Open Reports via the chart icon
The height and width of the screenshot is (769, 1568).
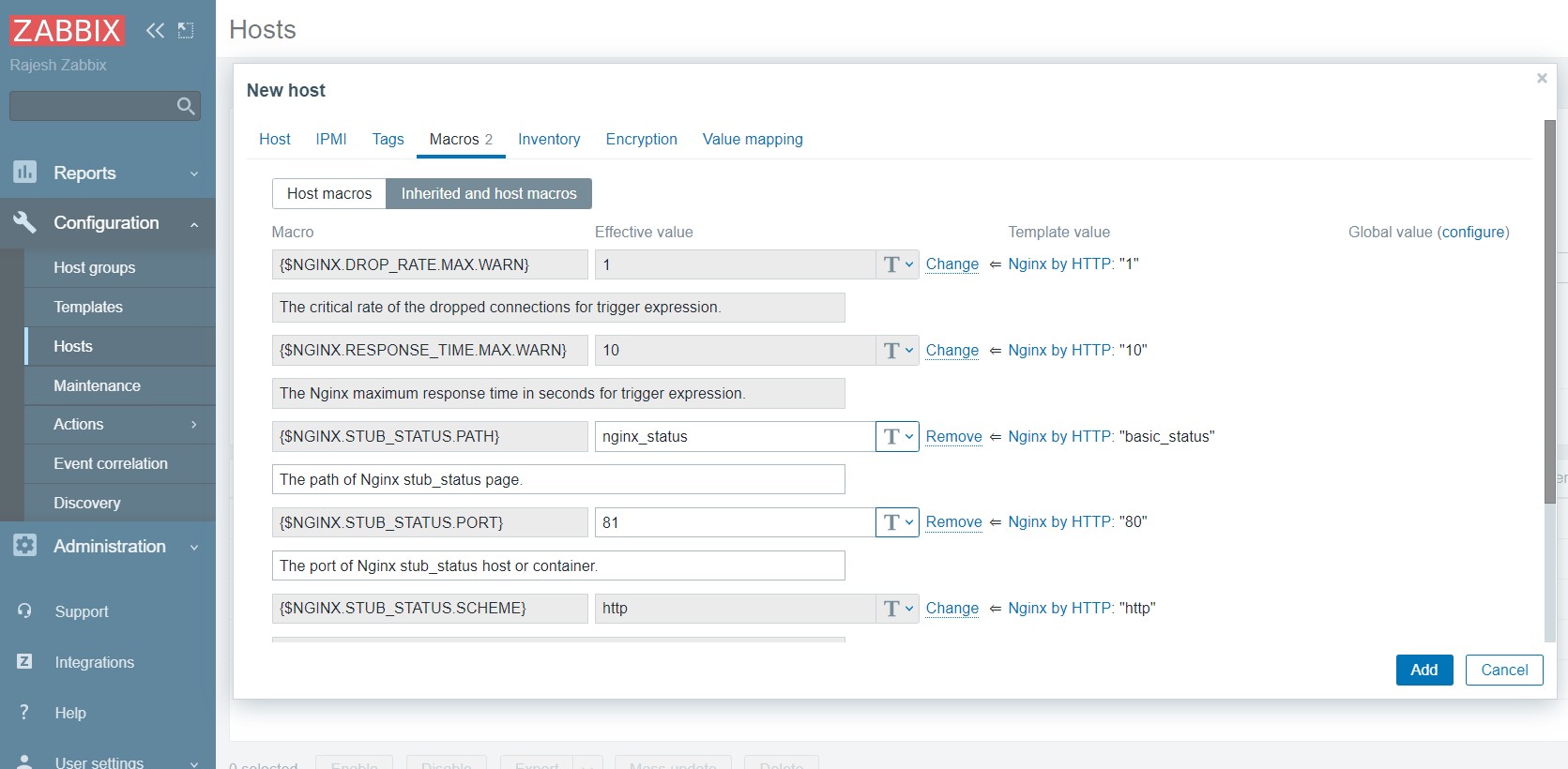click(24, 173)
